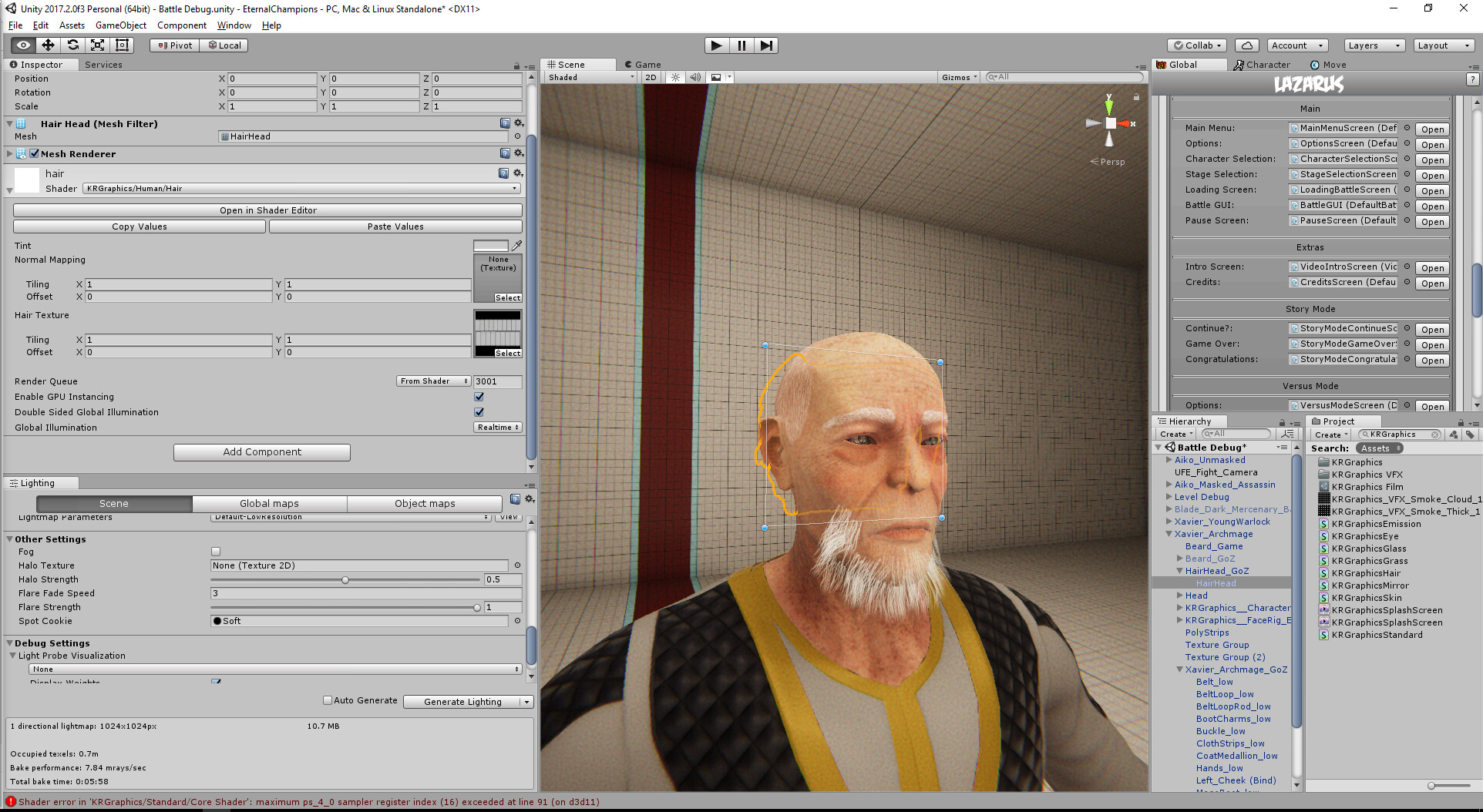Toggle Auto Generate lighting
This screenshot has width=1483, height=812.
tap(328, 700)
